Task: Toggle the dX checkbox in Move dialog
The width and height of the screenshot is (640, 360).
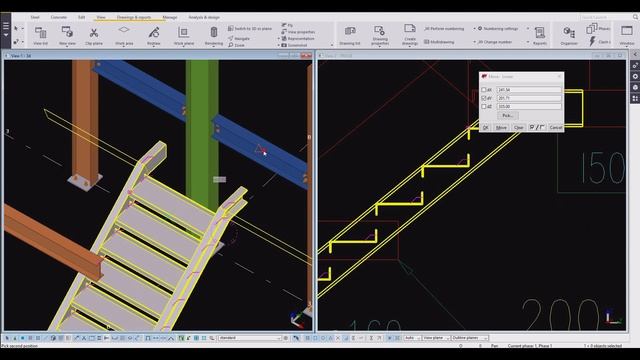Action: (x=484, y=90)
